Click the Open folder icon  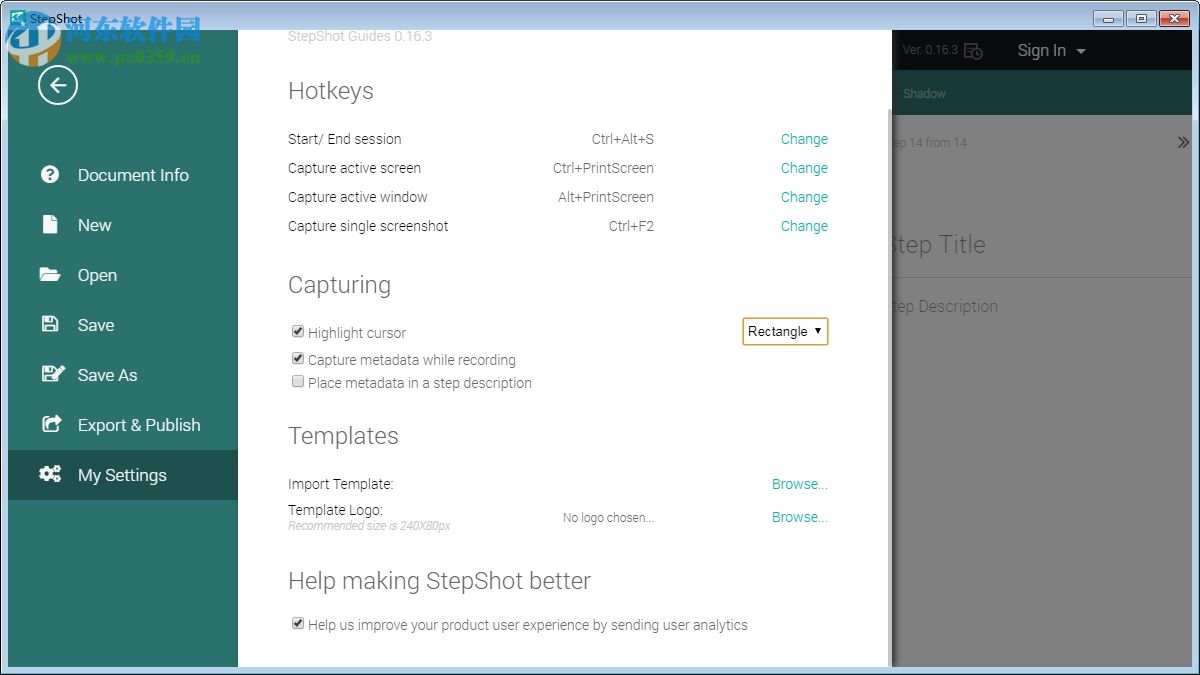(x=49, y=274)
